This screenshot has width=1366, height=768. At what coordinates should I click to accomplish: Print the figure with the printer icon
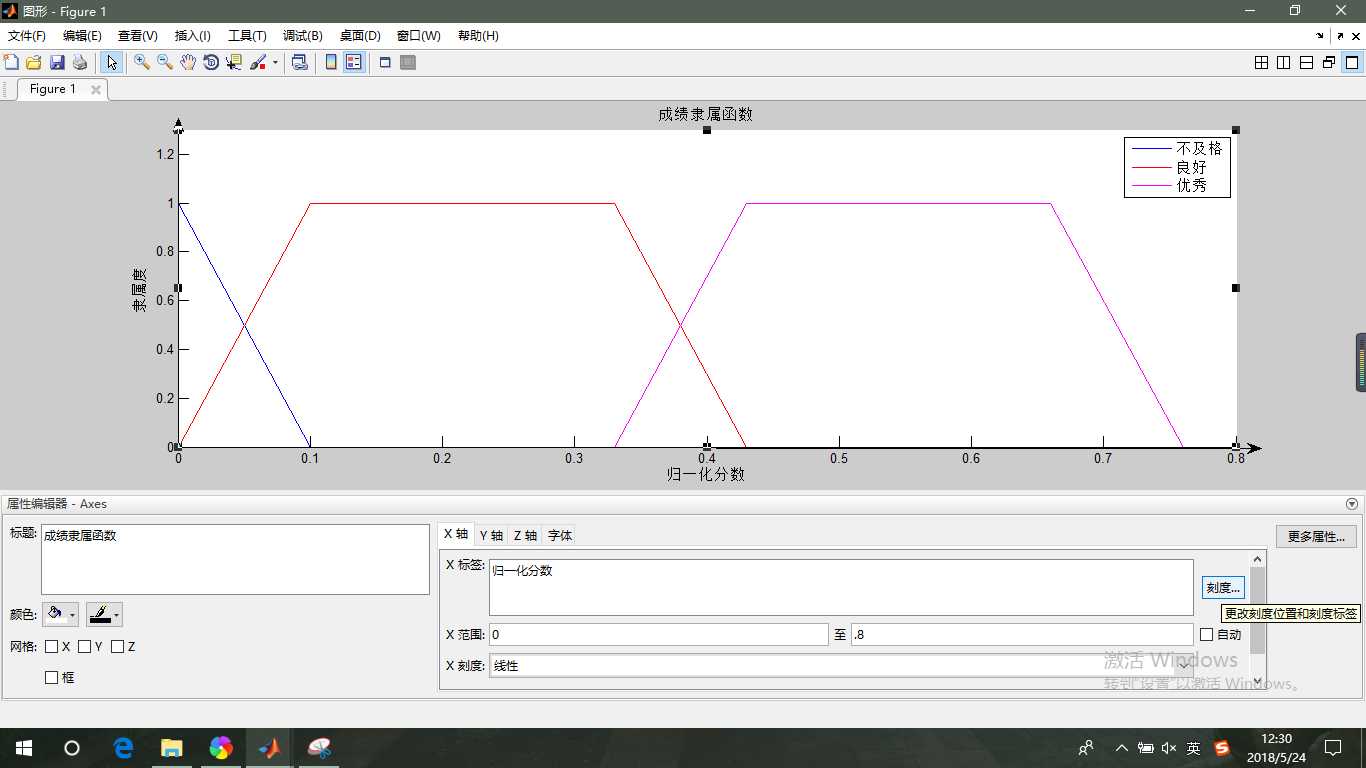pyautogui.click(x=80, y=62)
